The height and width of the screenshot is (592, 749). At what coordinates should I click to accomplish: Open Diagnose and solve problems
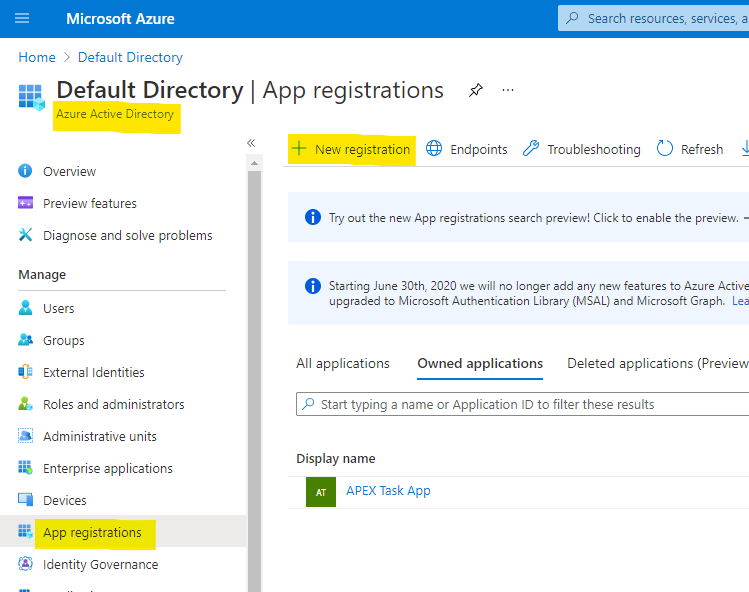click(x=127, y=235)
